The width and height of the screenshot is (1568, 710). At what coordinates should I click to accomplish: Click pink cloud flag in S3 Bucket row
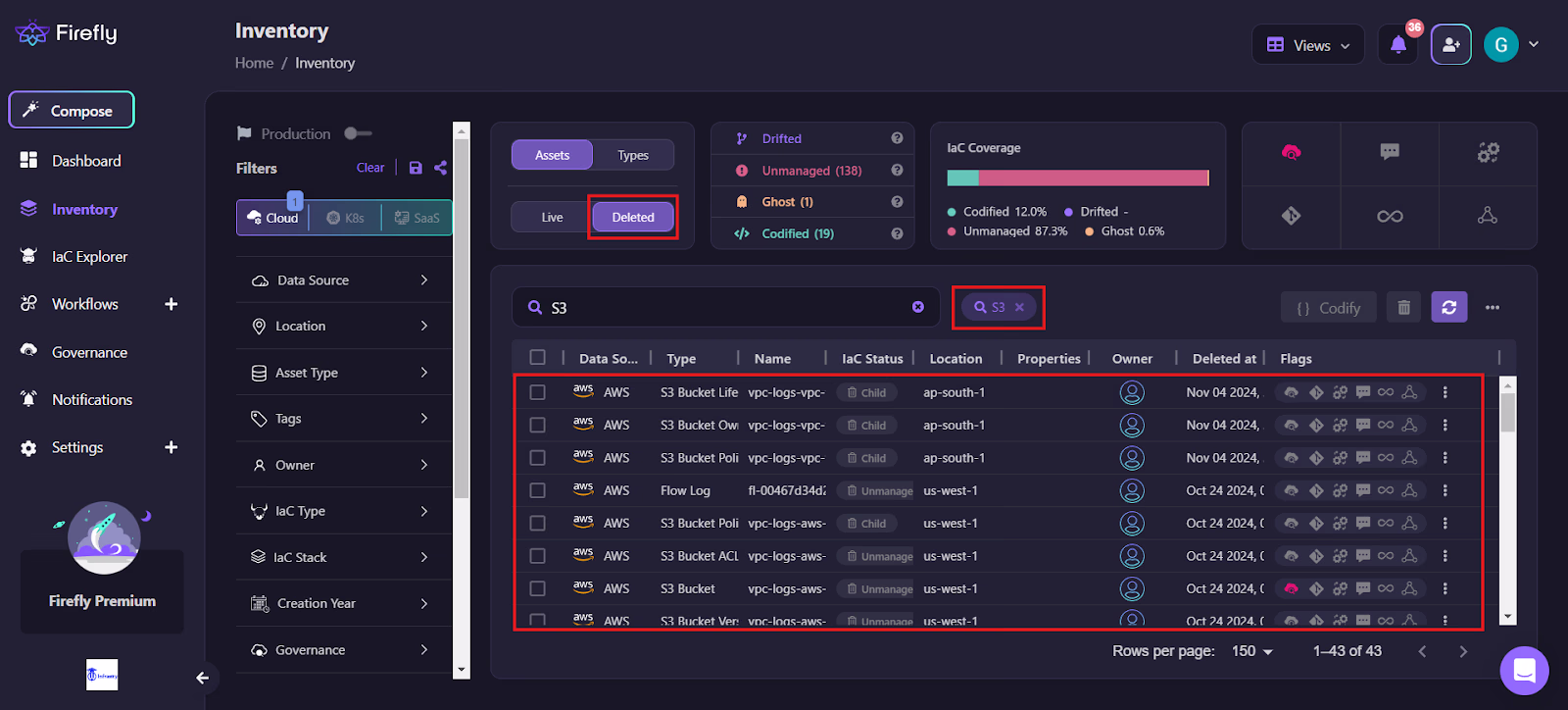(1291, 588)
